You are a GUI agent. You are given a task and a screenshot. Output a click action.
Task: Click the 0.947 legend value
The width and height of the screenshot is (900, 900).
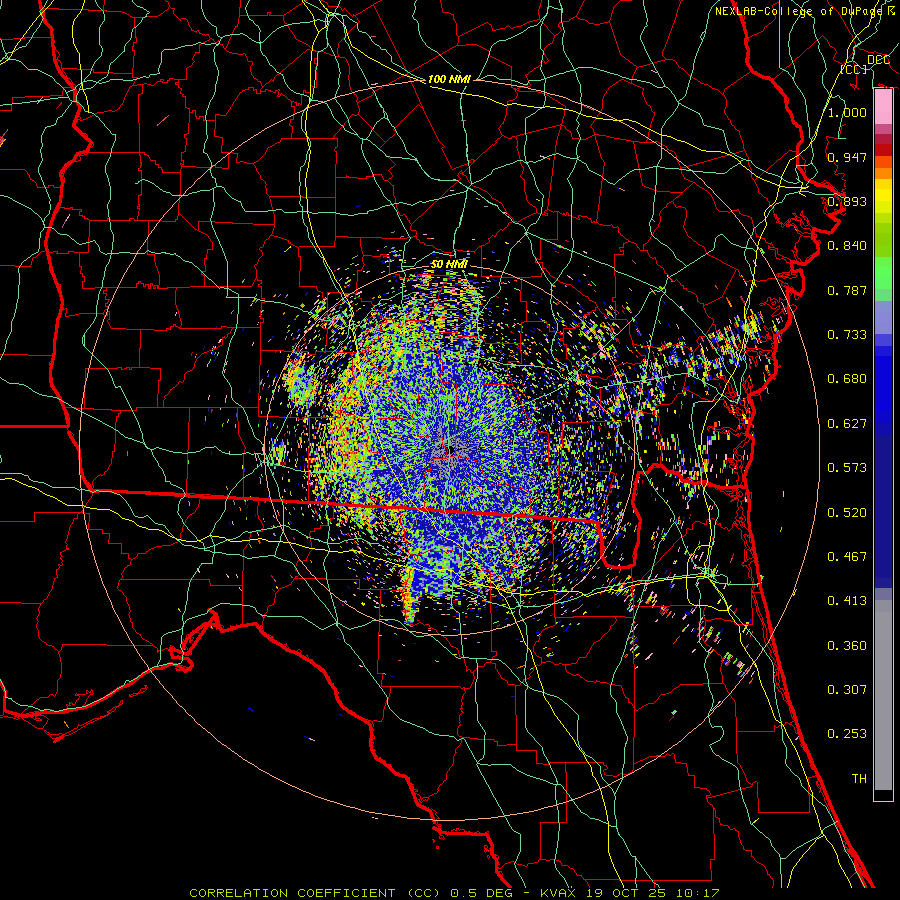pyautogui.click(x=847, y=157)
